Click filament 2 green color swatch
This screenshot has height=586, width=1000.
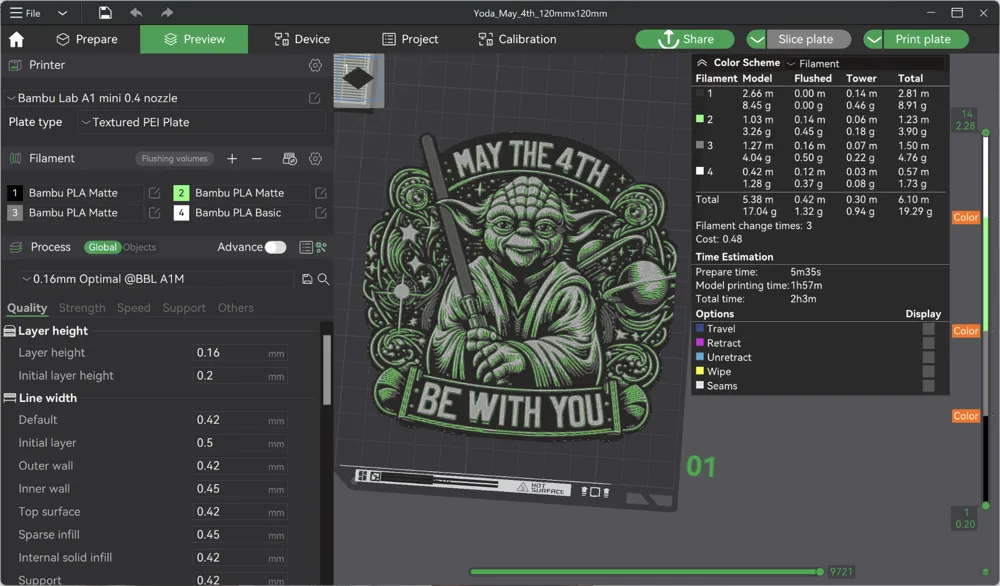point(181,193)
